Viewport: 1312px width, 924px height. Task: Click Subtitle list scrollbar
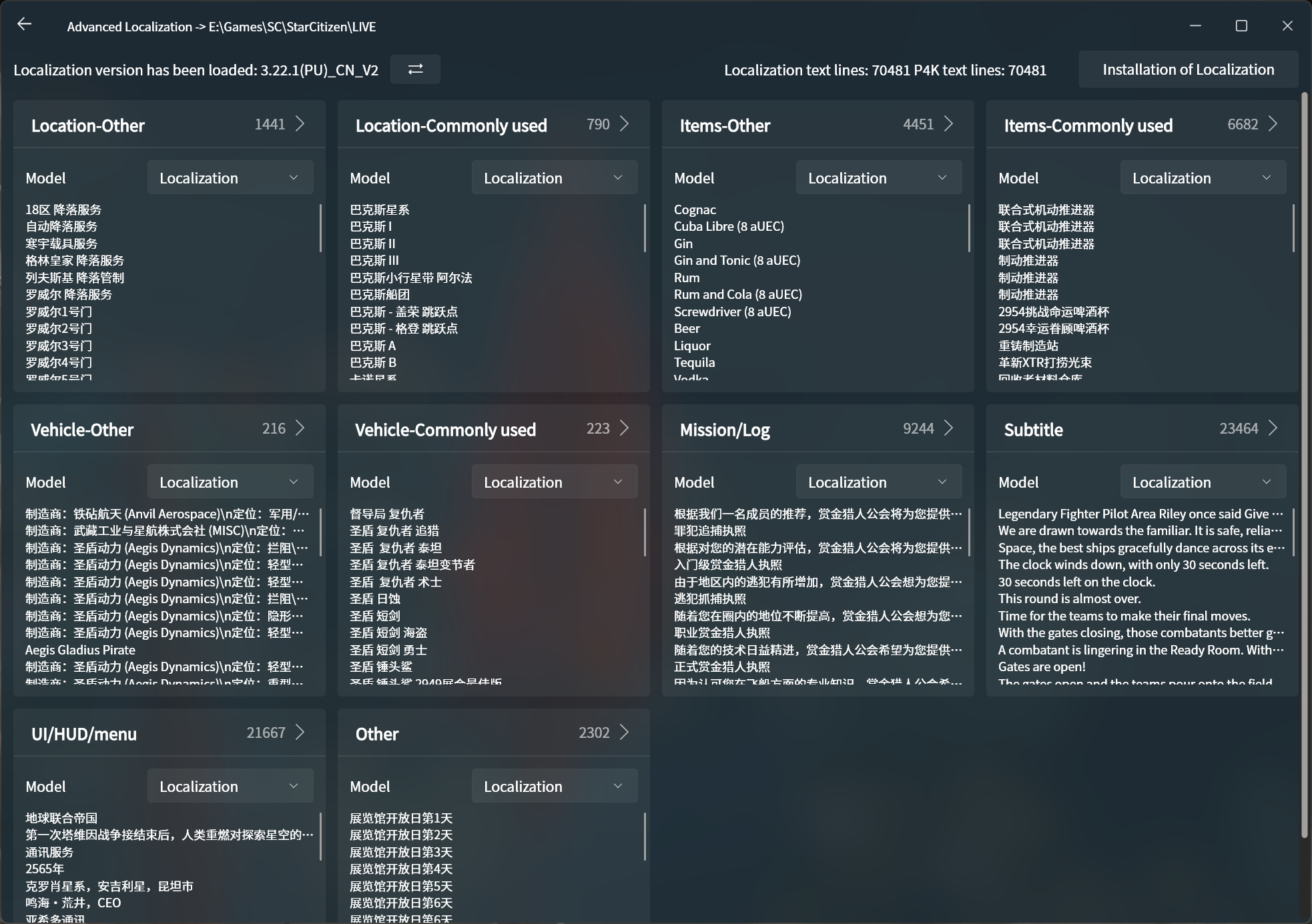click(x=1293, y=532)
